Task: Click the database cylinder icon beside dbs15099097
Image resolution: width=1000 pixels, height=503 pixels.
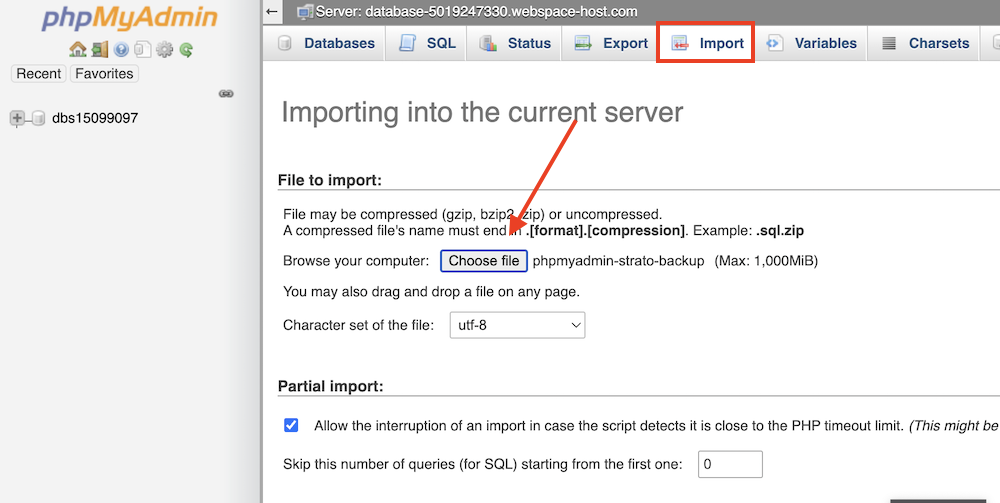Action: click(x=38, y=118)
